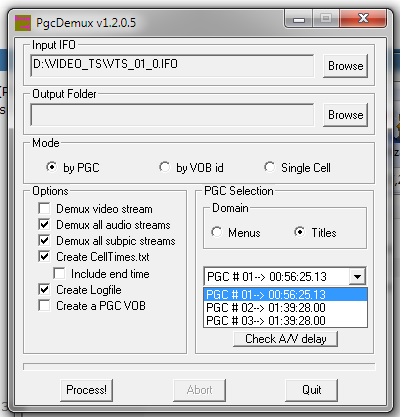
Task: Browse for the Output Folder
Action: tap(345, 115)
